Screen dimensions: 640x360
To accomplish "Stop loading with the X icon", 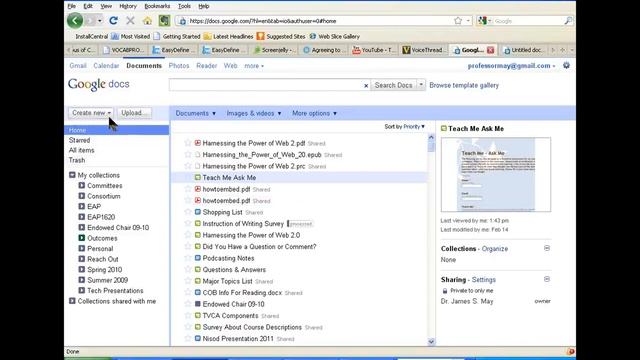I will click(x=130, y=20).
